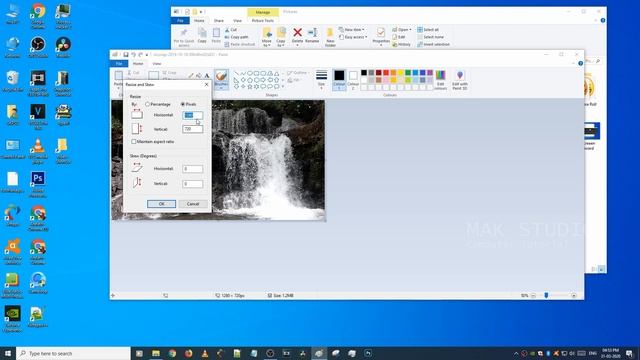The width and height of the screenshot is (640, 360).
Task: Expand the Brushes dropdown arrow
Action: (x=221, y=88)
